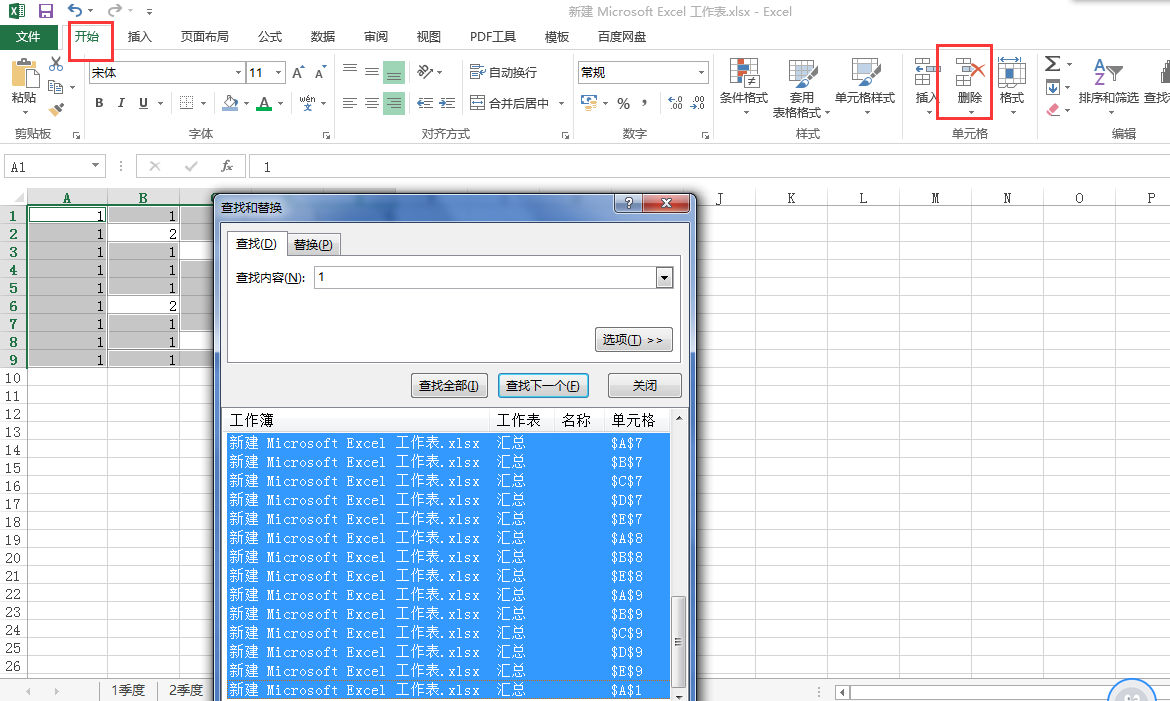Click 选项 Options button in dialog
Viewport: 1170px width, 701px height.
634,340
